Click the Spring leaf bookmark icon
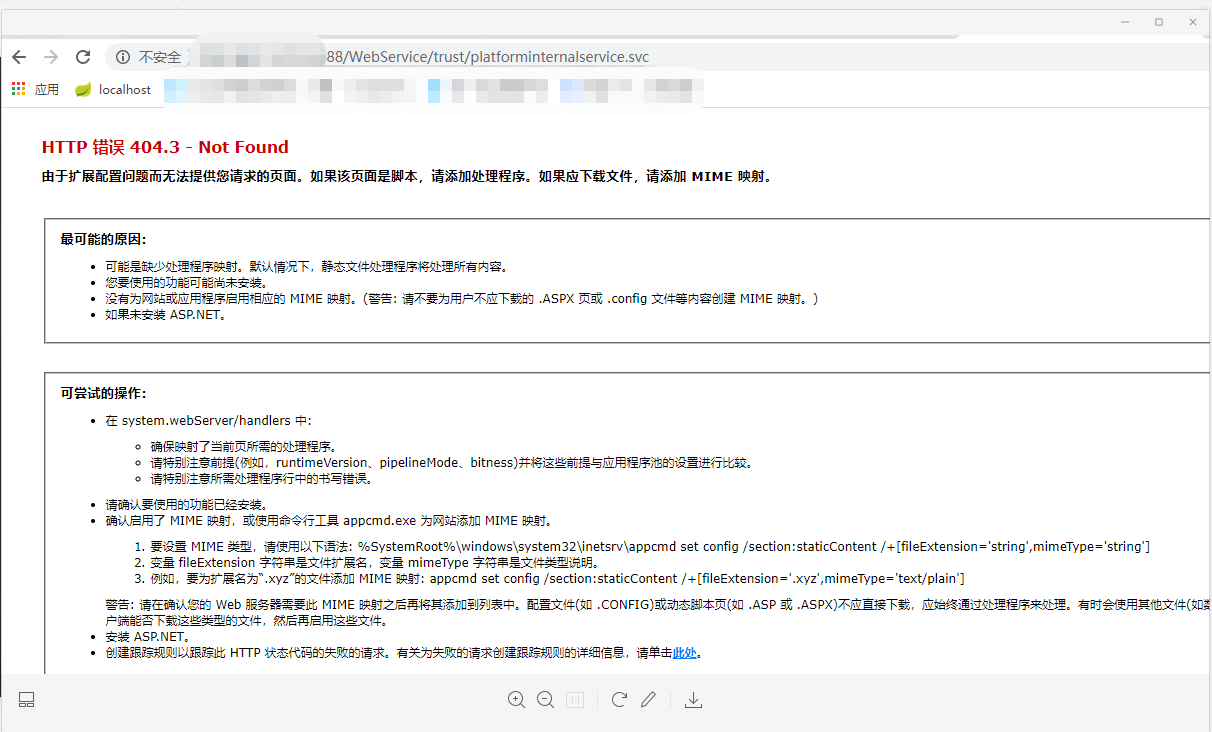1212x732 pixels. point(83,89)
